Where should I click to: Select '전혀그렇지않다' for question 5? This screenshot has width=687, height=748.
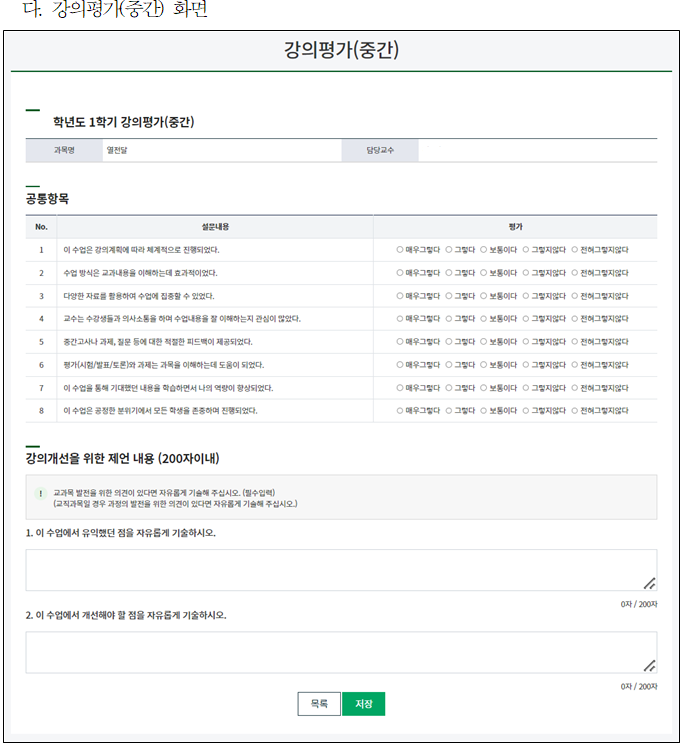point(574,341)
